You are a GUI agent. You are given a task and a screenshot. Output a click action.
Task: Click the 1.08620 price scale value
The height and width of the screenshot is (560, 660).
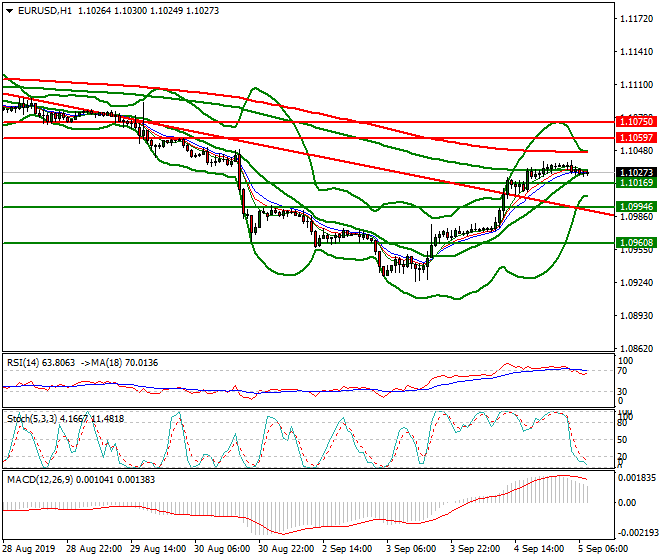click(x=637, y=349)
